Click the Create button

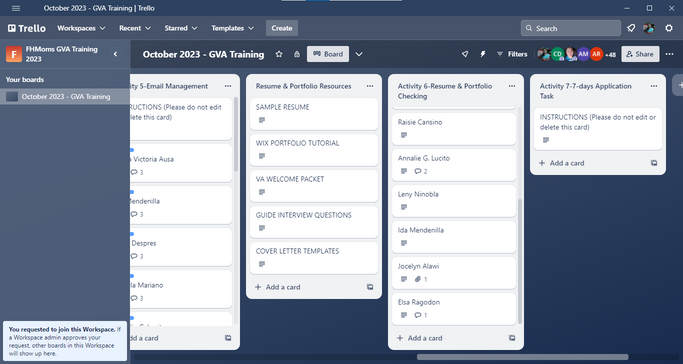click(x=282, y=28)
